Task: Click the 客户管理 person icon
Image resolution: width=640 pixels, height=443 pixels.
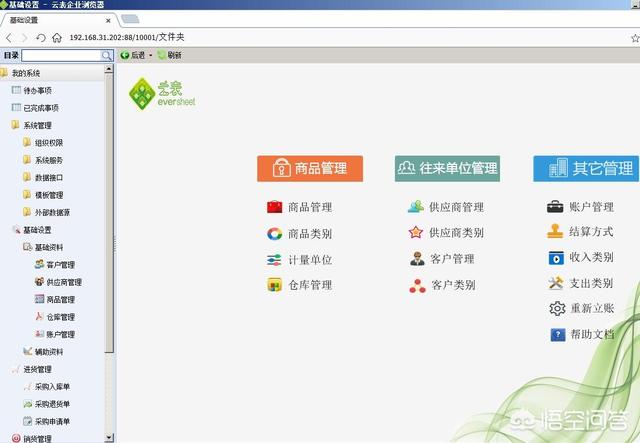Action: point(417,258)
